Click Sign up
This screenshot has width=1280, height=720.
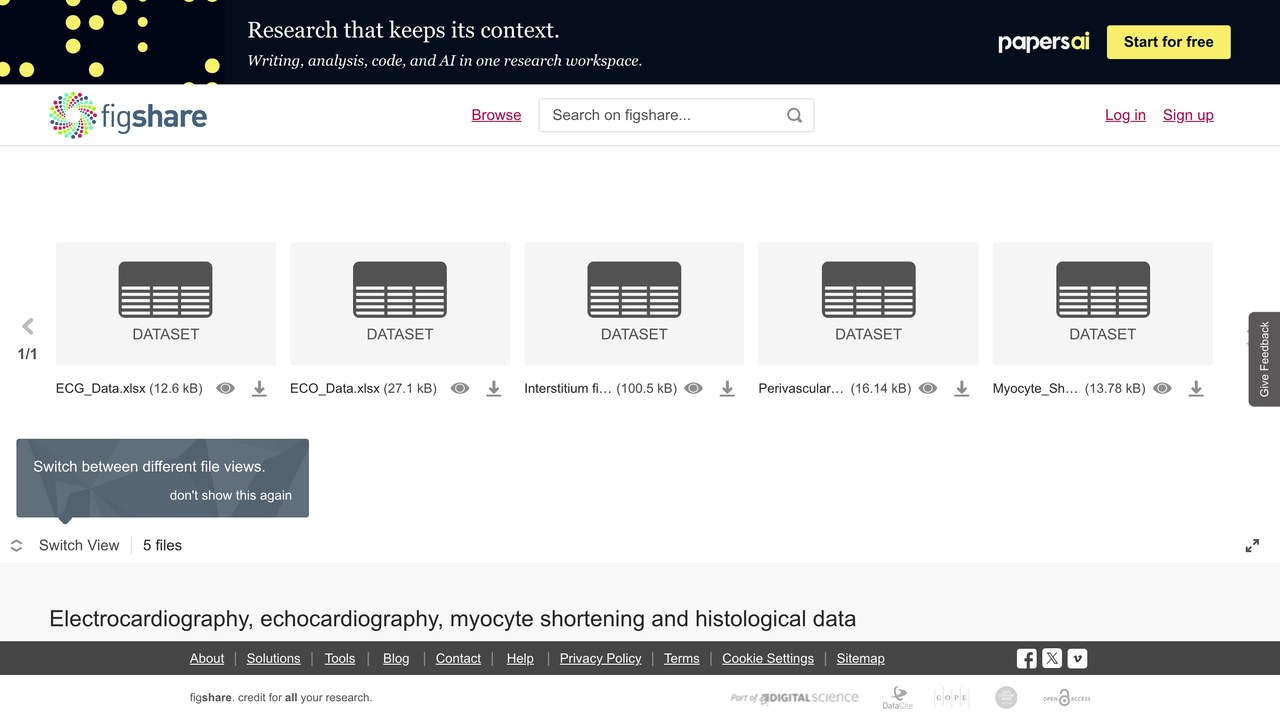pyautogui.click(x=1188, y=115)
